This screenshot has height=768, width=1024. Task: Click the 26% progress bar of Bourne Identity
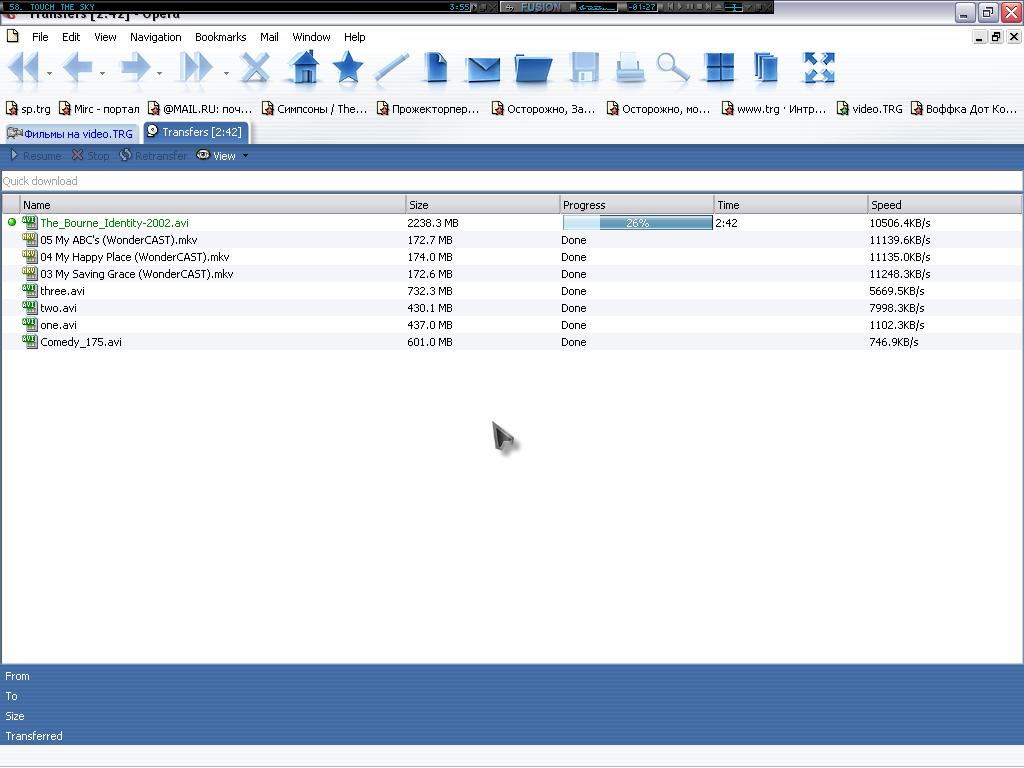pos(637,223)
